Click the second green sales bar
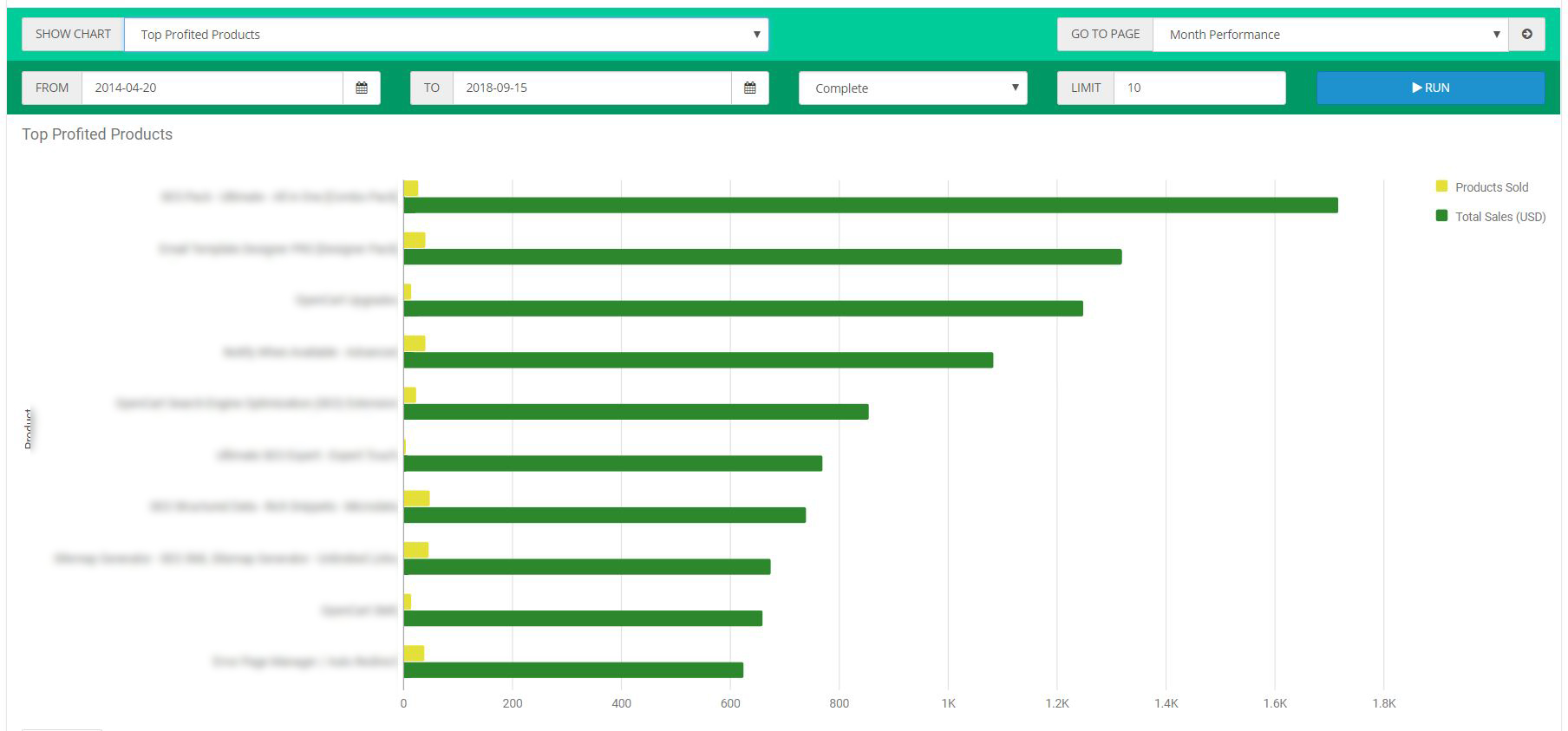This screenshot has height=731, width=1568. [762, 257]
